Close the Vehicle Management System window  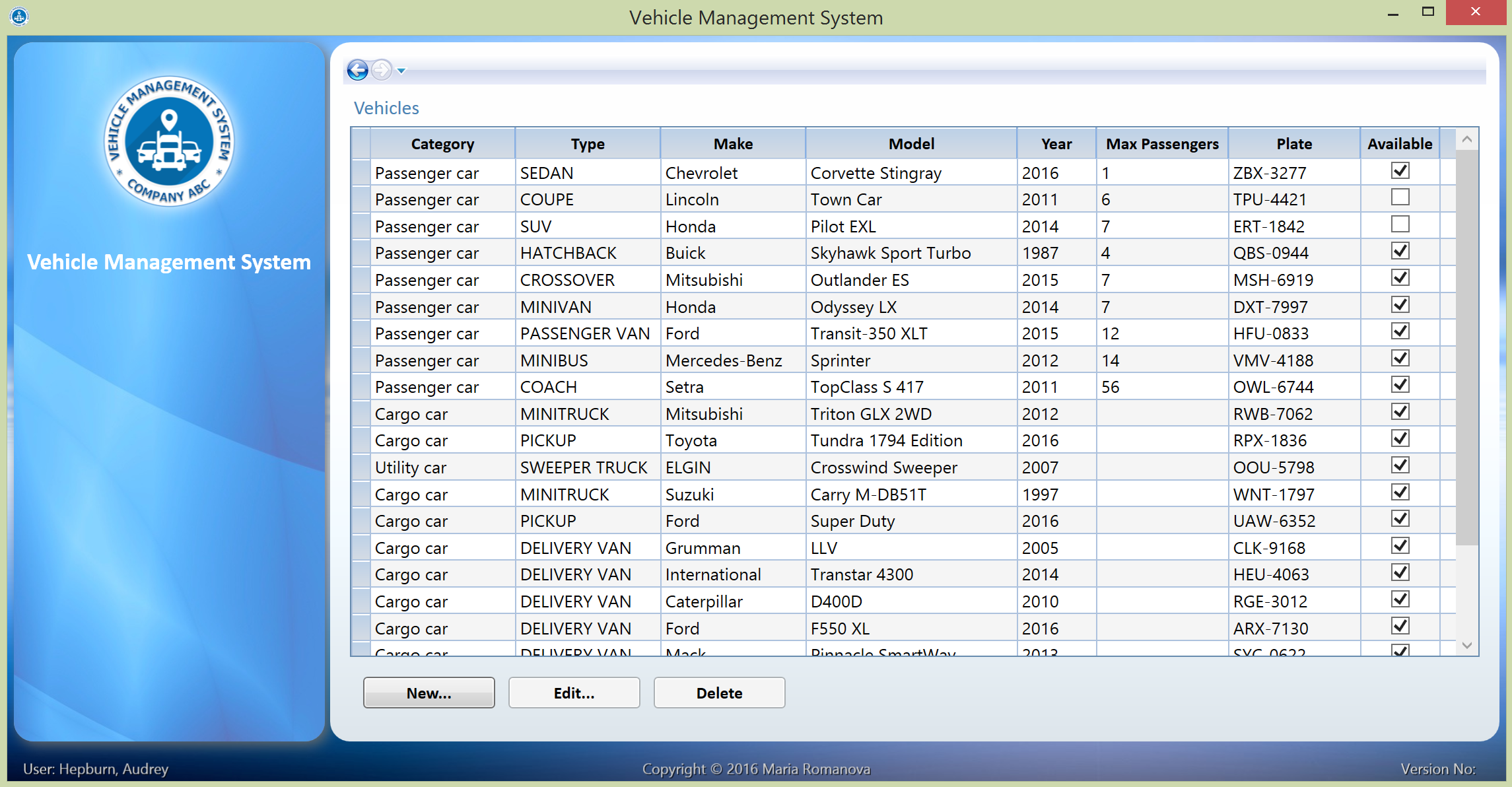pyautogui.click(x=1475, y=12)
